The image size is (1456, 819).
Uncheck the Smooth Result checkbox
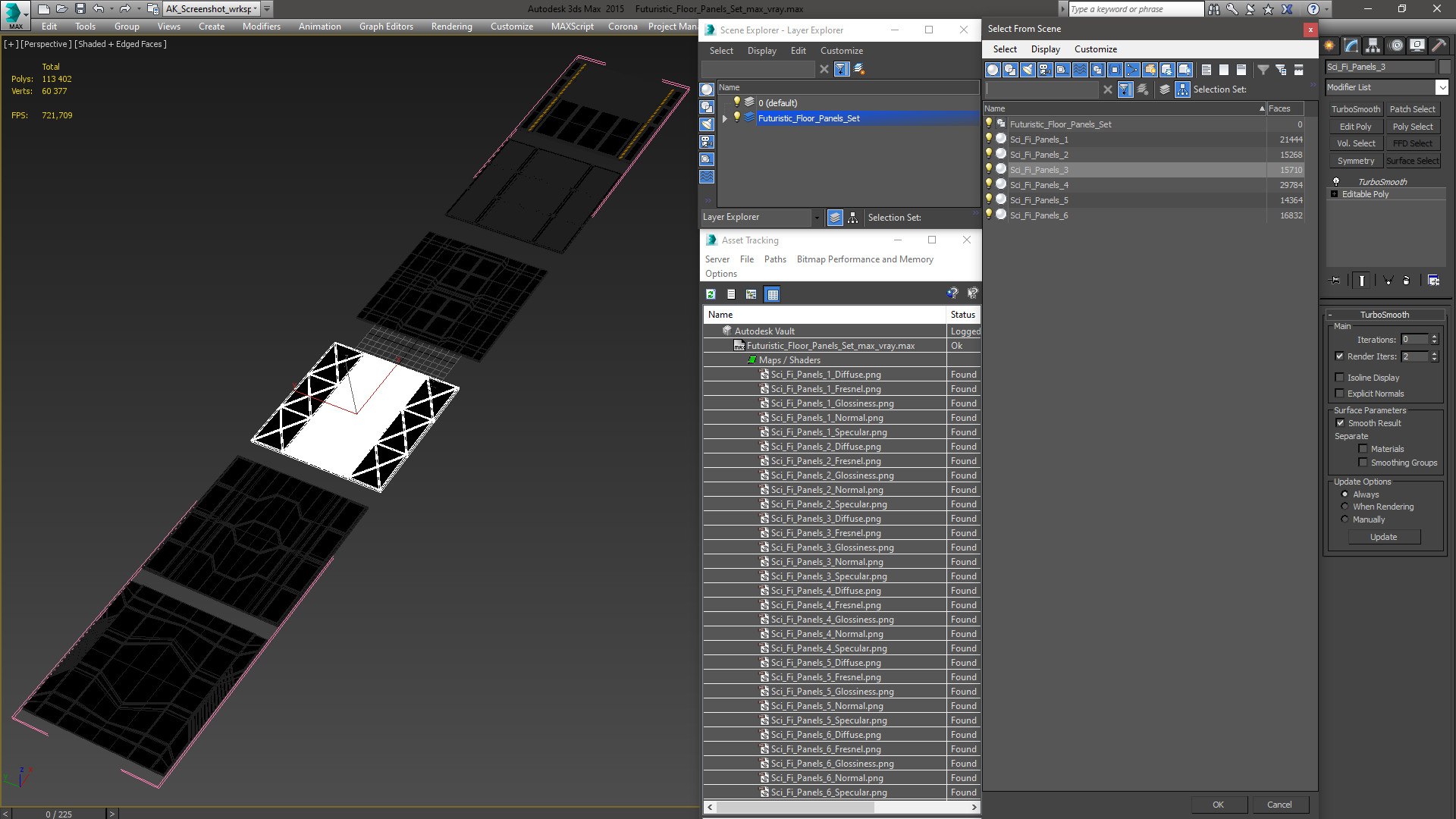(x=1340, y=423)
